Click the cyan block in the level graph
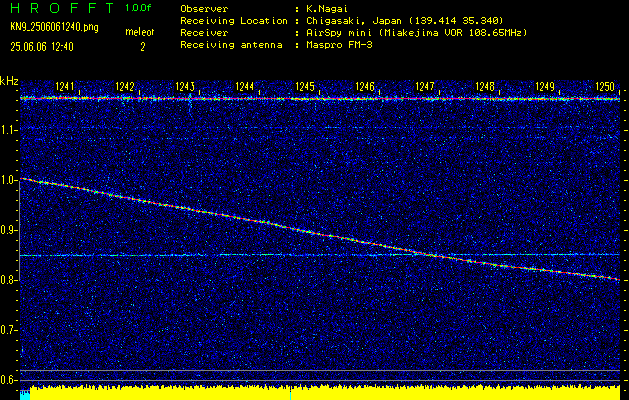The image size is (629, 400). pyautogui.click(x=25, y=395)
